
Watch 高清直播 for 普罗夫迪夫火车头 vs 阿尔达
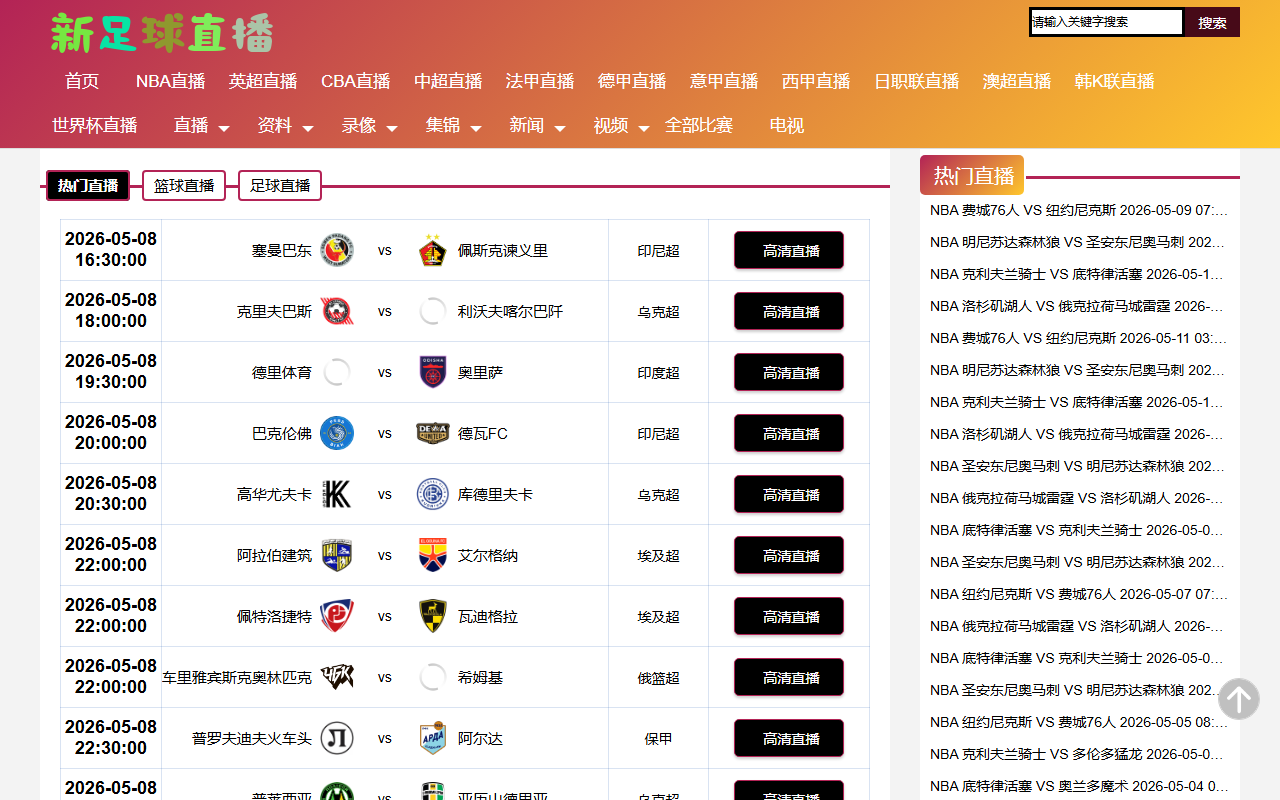tap(789, 738)
